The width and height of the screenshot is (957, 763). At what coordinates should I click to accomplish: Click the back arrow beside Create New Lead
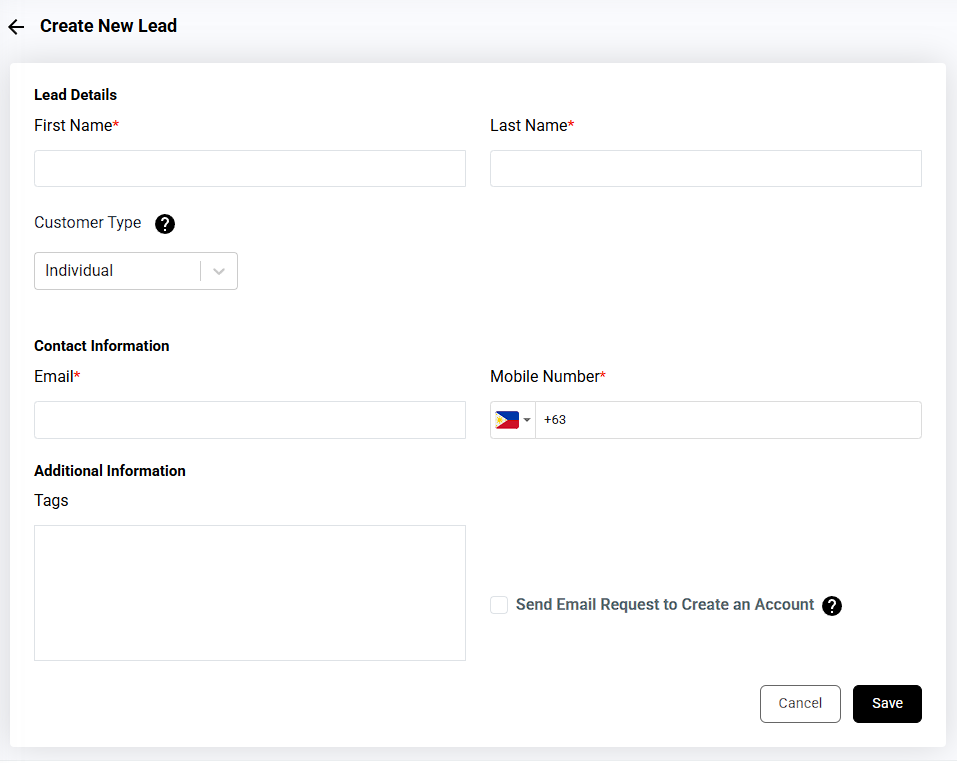click(16, 27)
